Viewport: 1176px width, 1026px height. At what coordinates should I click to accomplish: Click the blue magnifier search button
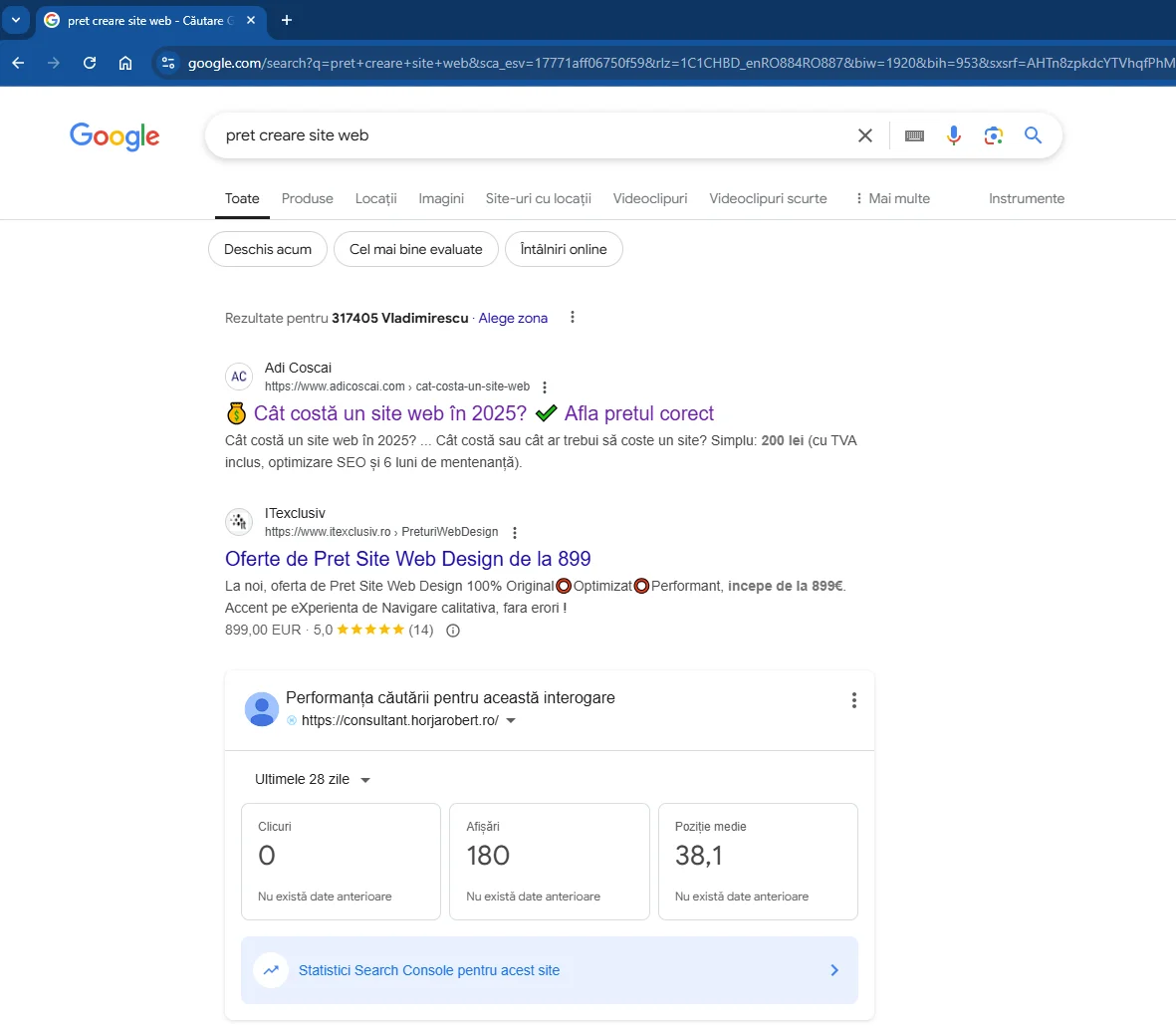(x=1033, y=135)
